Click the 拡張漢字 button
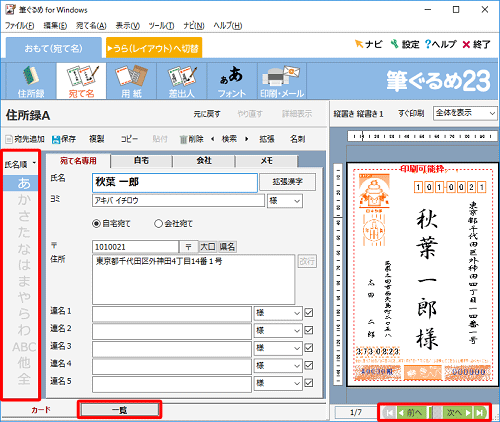Viewport: 500px width, 422px height. 287,182
